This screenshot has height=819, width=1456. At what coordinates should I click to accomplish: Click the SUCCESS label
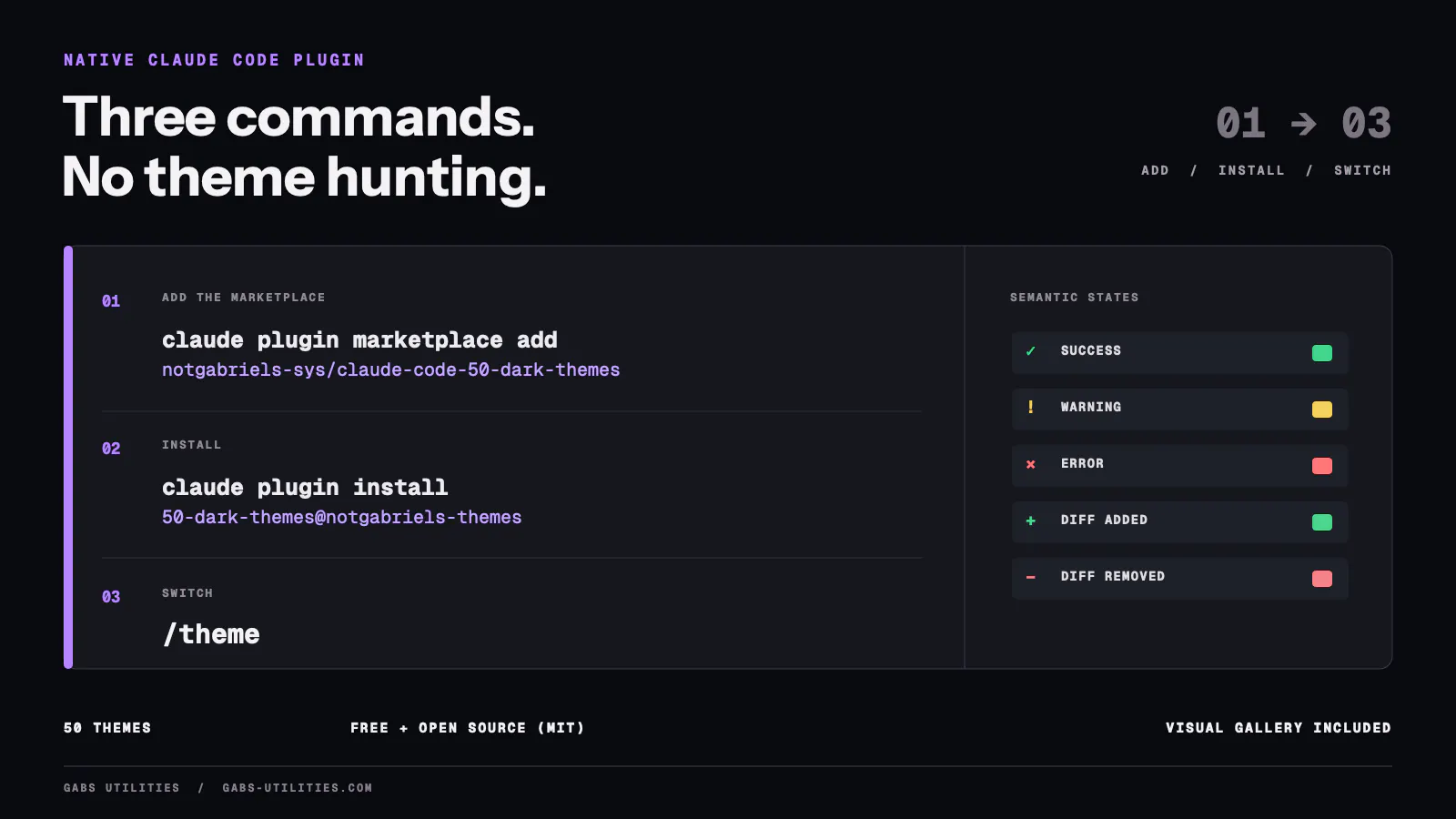coord(1091,350)
